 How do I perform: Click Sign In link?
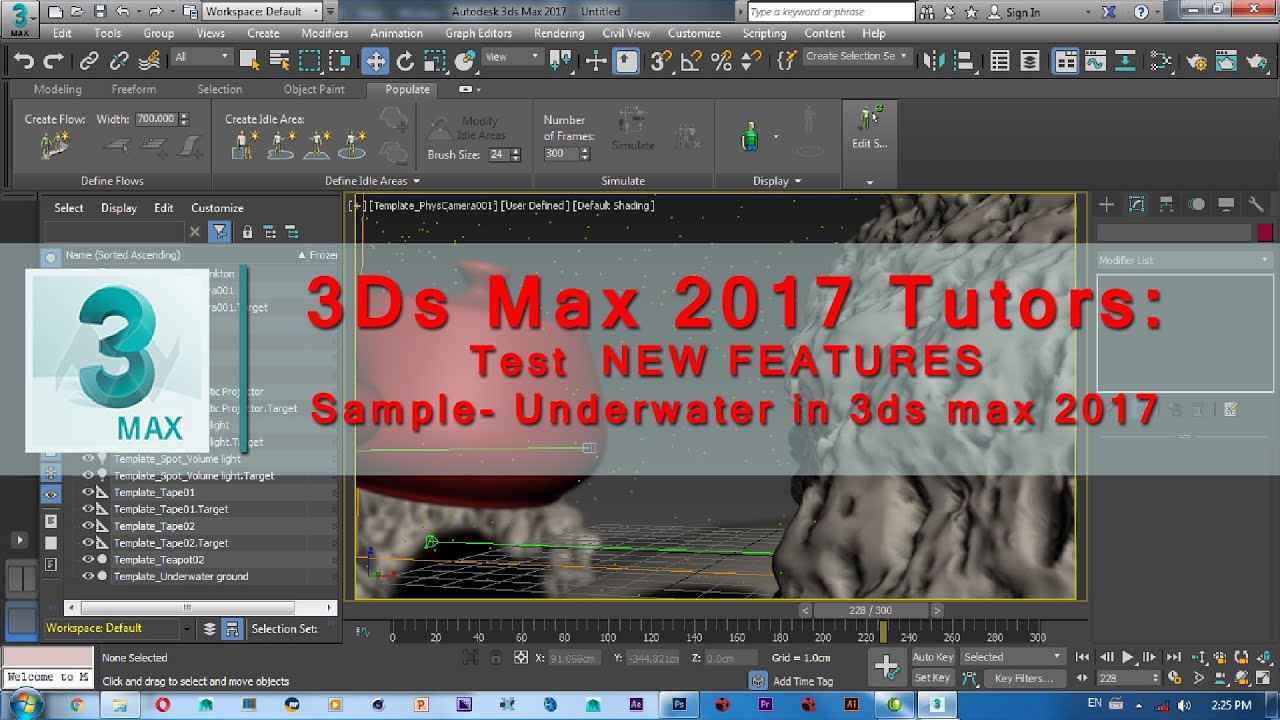coord(1022,12)
